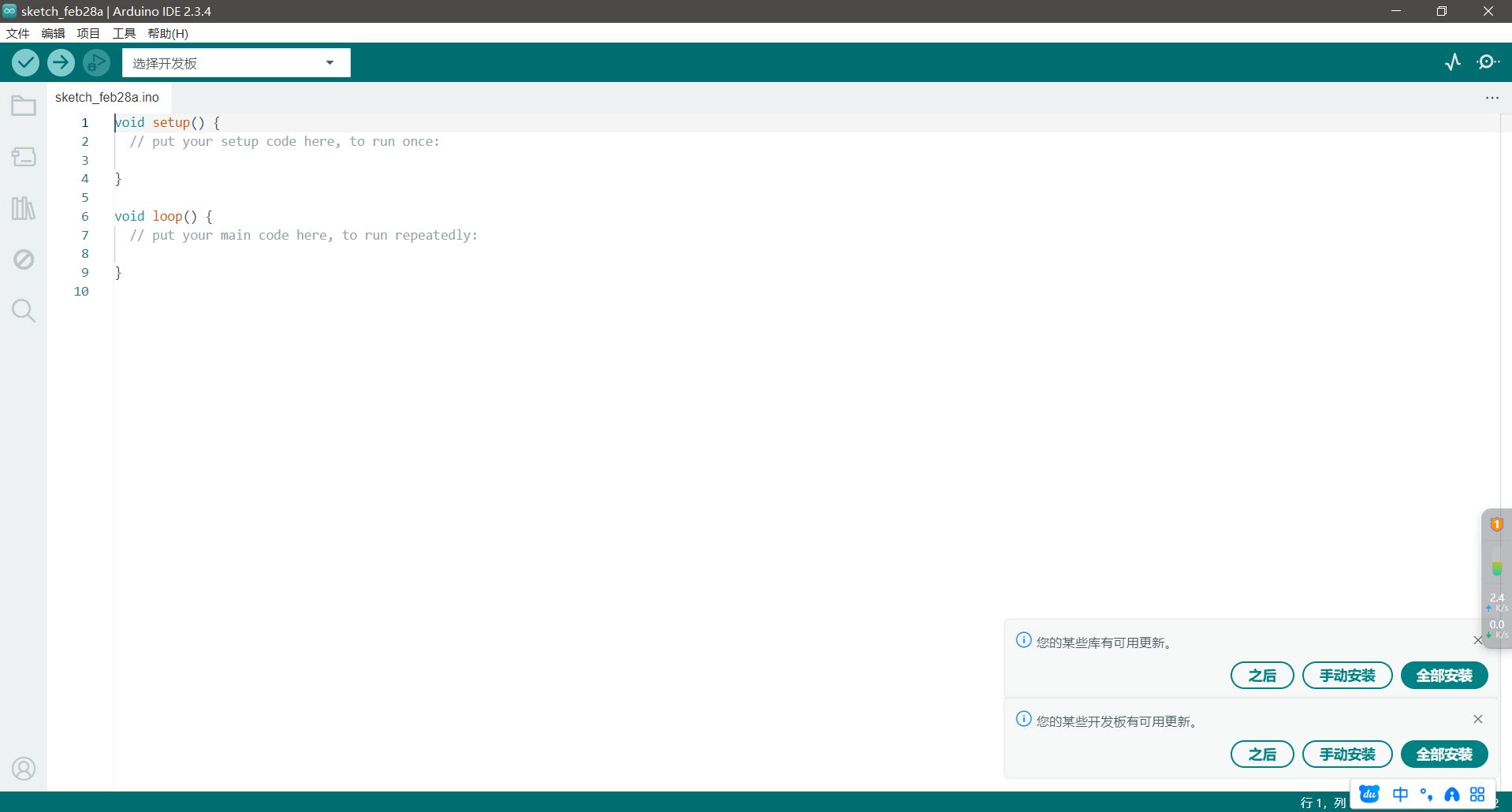
Task: Click the IME toolbox grid icon
Action: [1477, 794]
